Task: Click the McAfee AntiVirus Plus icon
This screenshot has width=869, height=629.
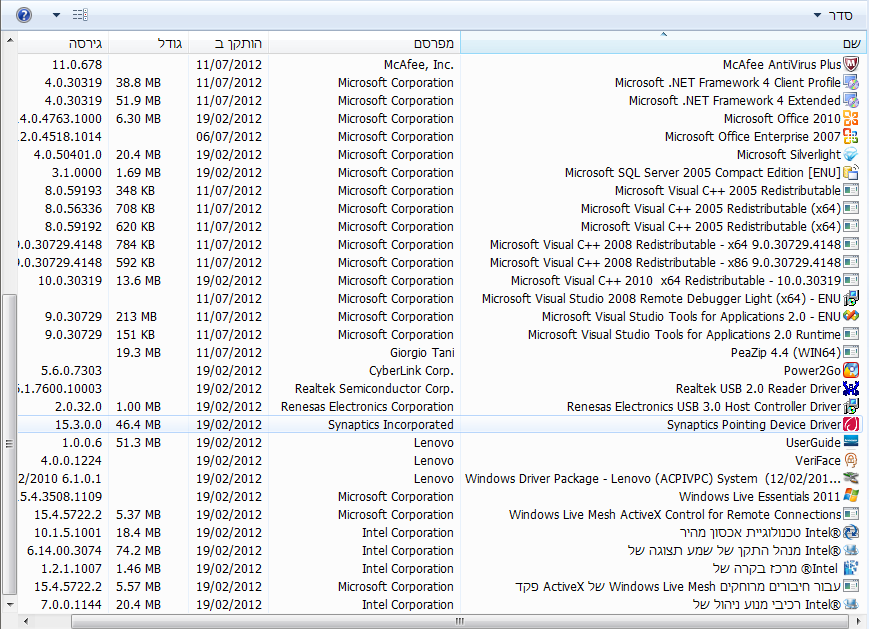Action: (x=851, y=64)
